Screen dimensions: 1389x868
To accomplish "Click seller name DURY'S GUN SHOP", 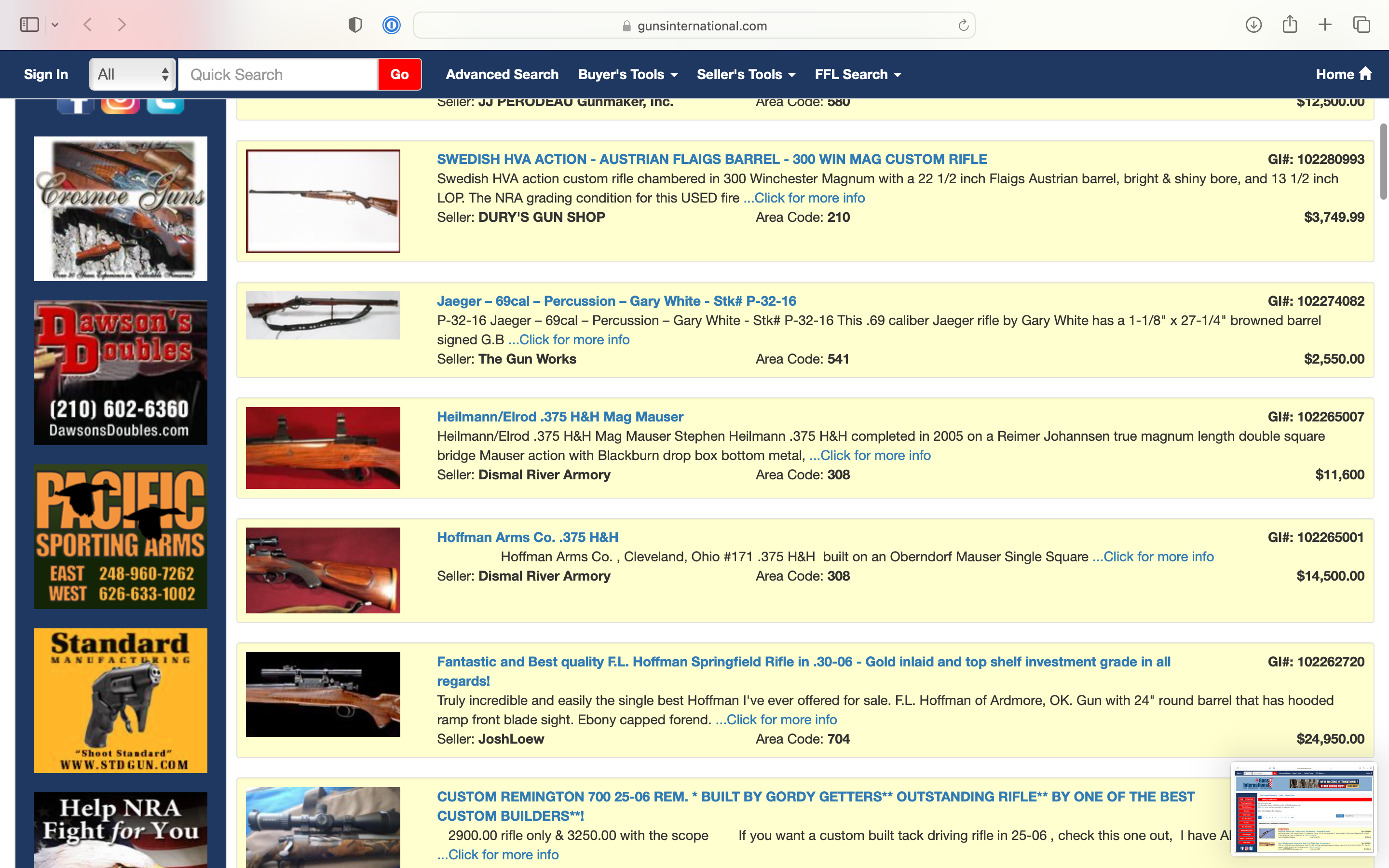I will click(541, 217).
